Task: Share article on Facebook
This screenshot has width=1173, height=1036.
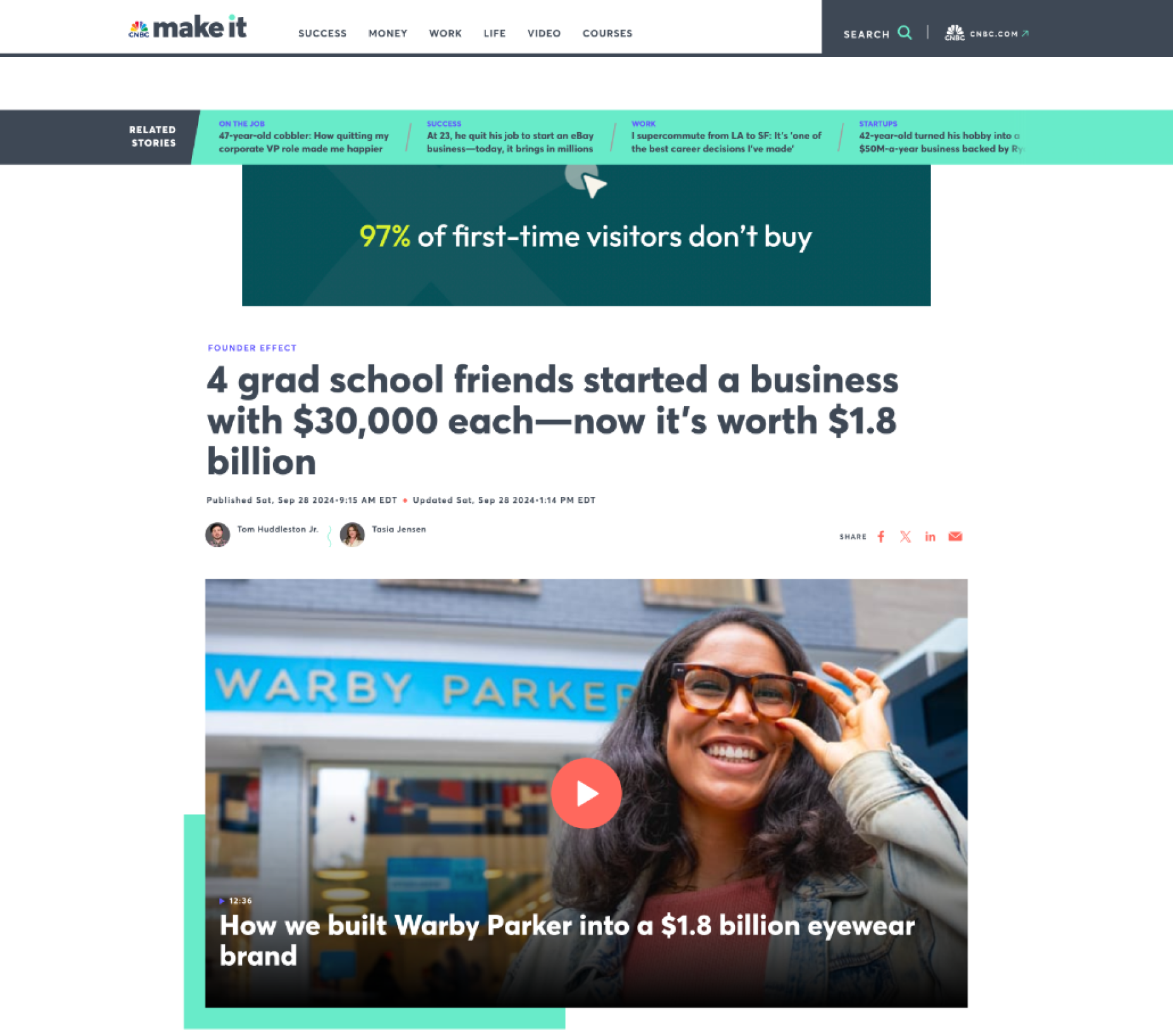Action: [x=881, y=536]
